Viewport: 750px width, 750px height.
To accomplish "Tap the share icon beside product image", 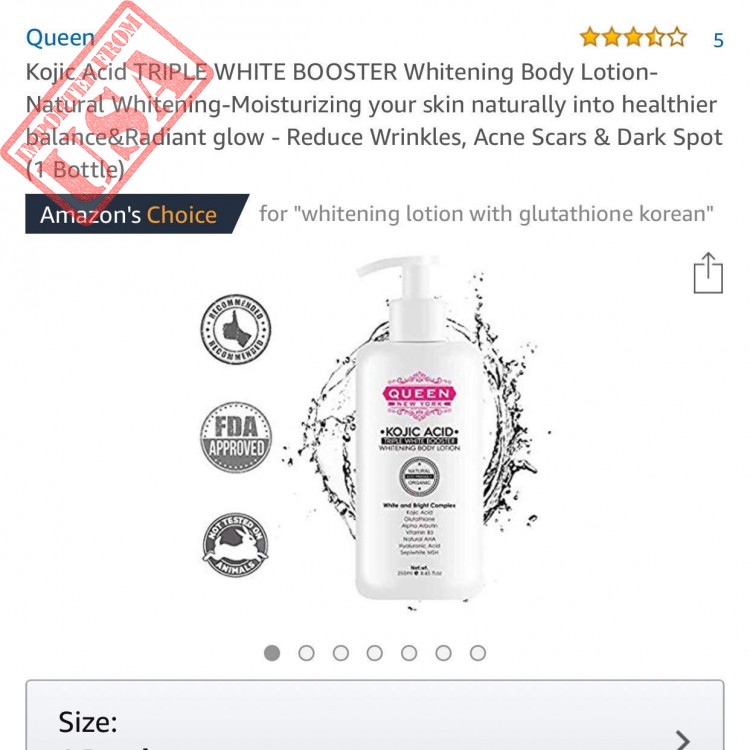I will pyautogui.click(x=708, y=272).
